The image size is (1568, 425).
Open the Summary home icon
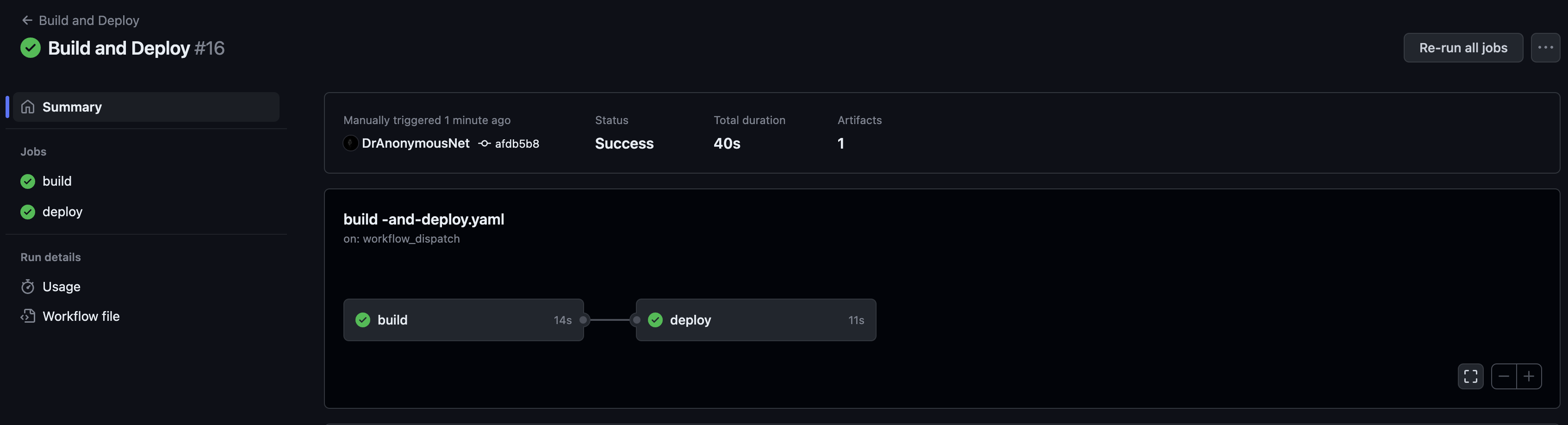point(27,106)
